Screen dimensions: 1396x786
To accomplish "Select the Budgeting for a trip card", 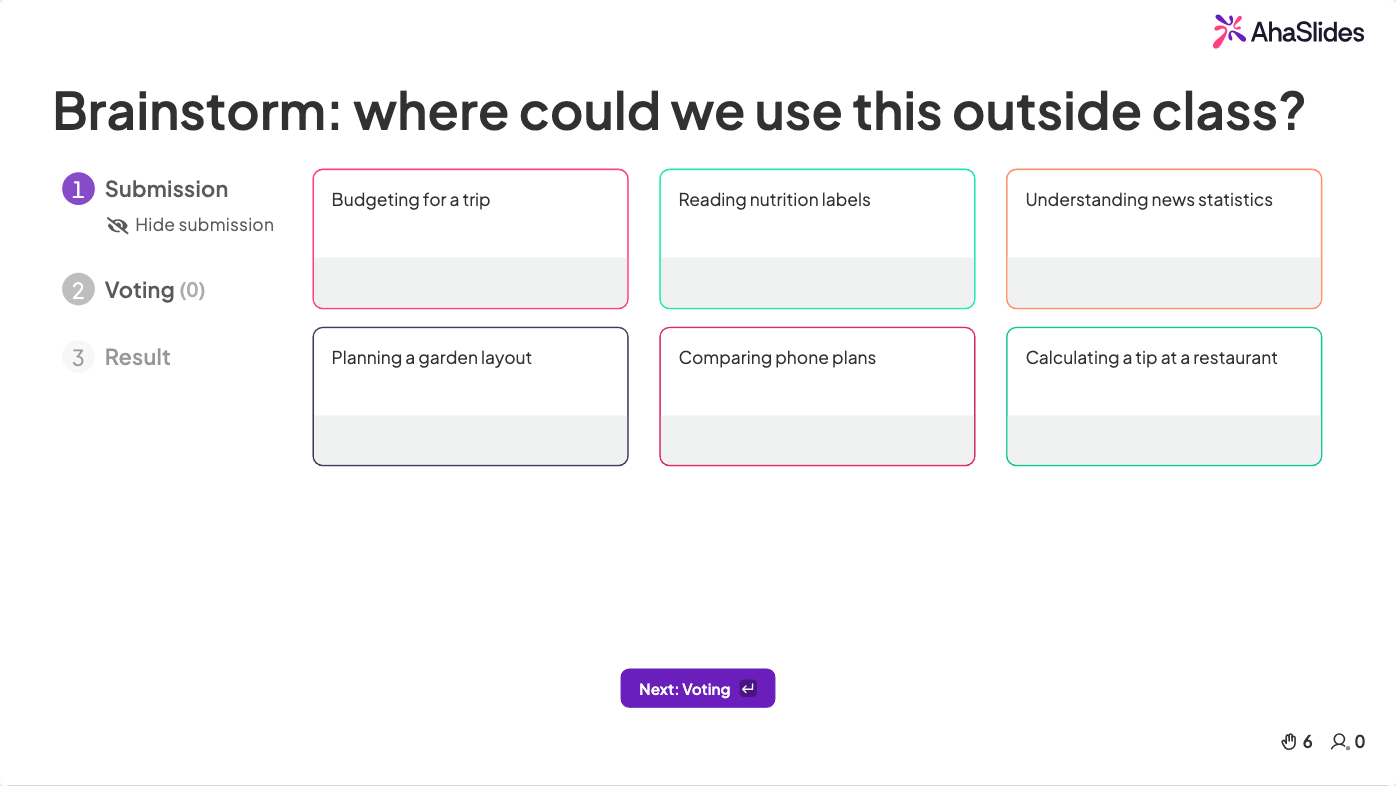I will [470, 239].
